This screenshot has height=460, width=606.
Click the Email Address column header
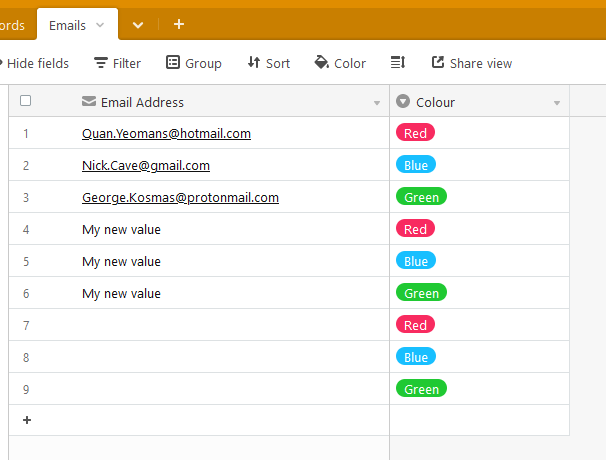pyautogui.click(x=199, y=101)
